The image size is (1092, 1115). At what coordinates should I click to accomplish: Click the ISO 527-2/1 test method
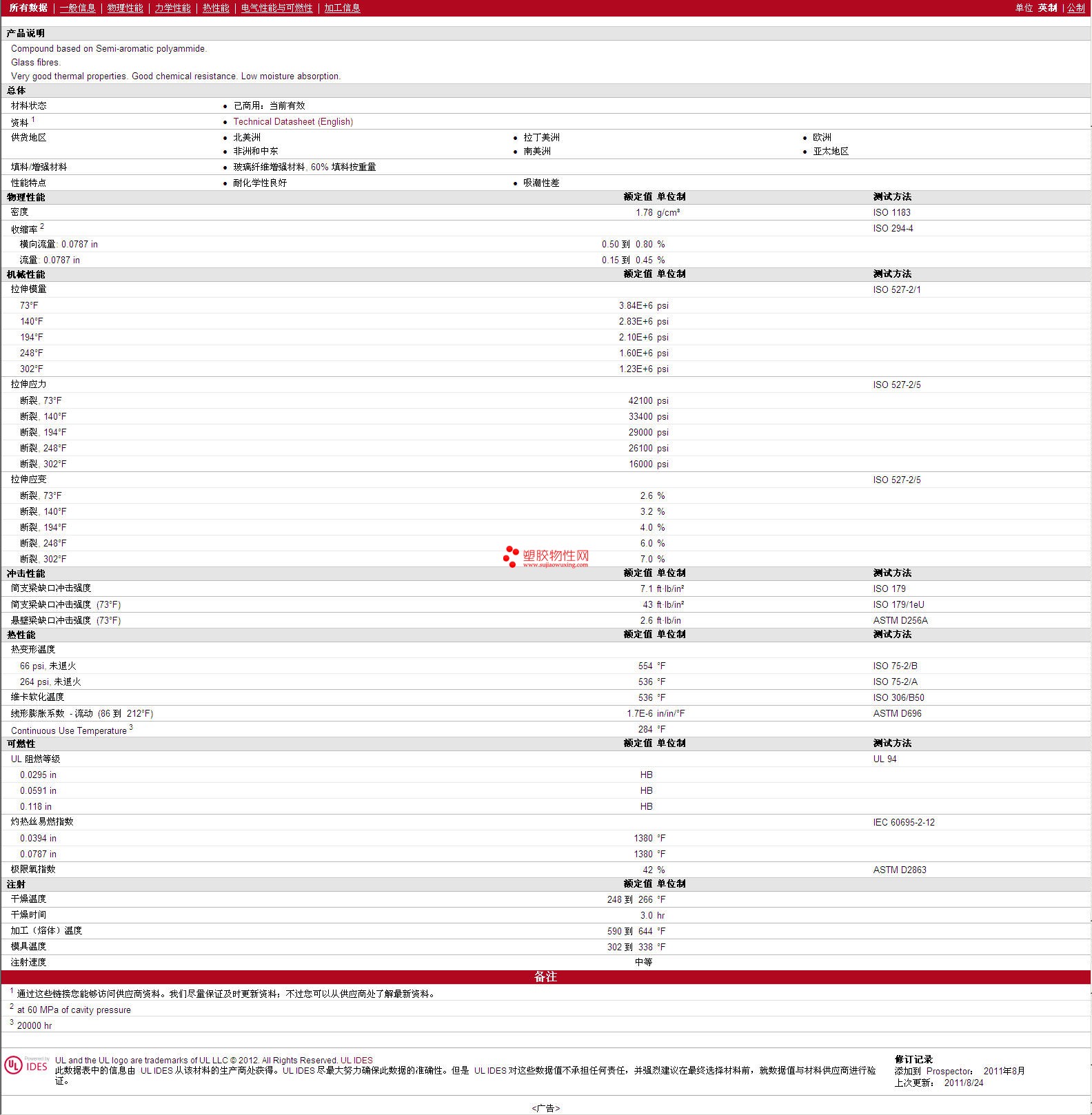(x=896, y=289)
